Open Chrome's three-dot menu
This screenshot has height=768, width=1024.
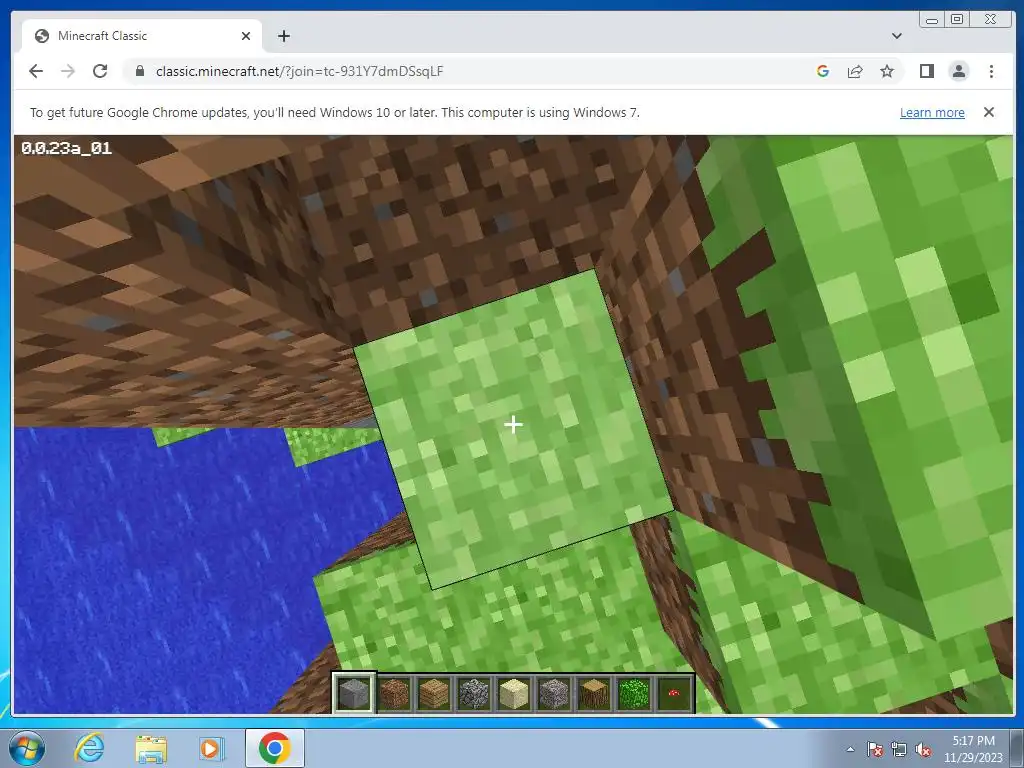(x=991, y=71)
